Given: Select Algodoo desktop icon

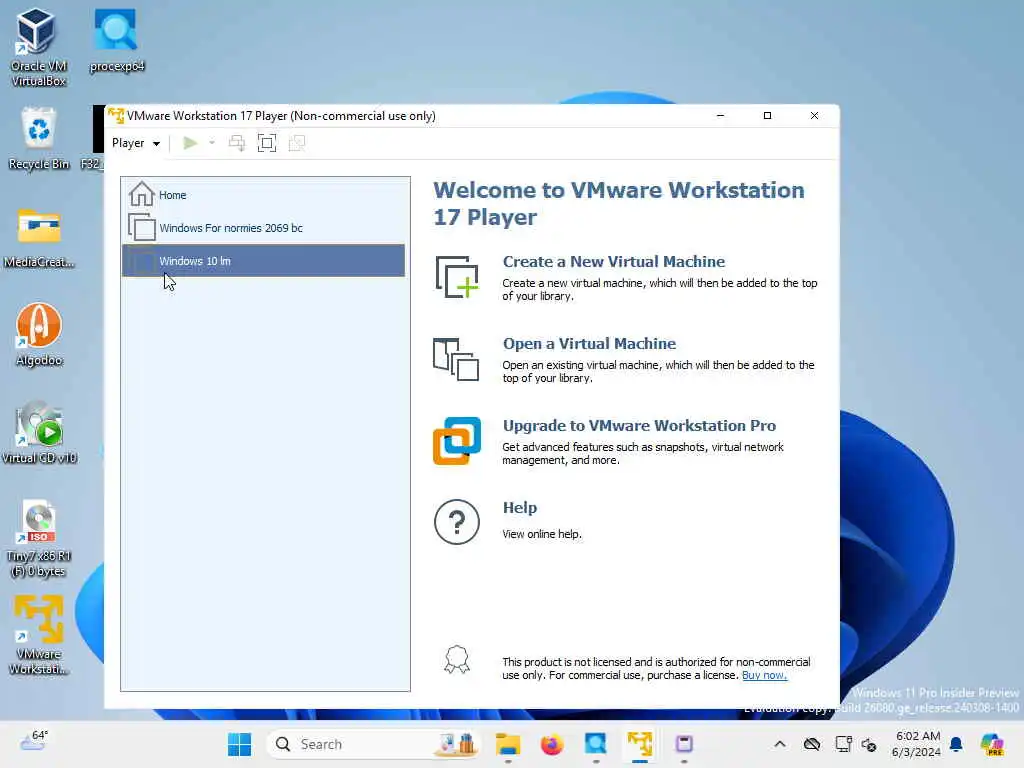Looking at the screenshot, I should (39, 335).
